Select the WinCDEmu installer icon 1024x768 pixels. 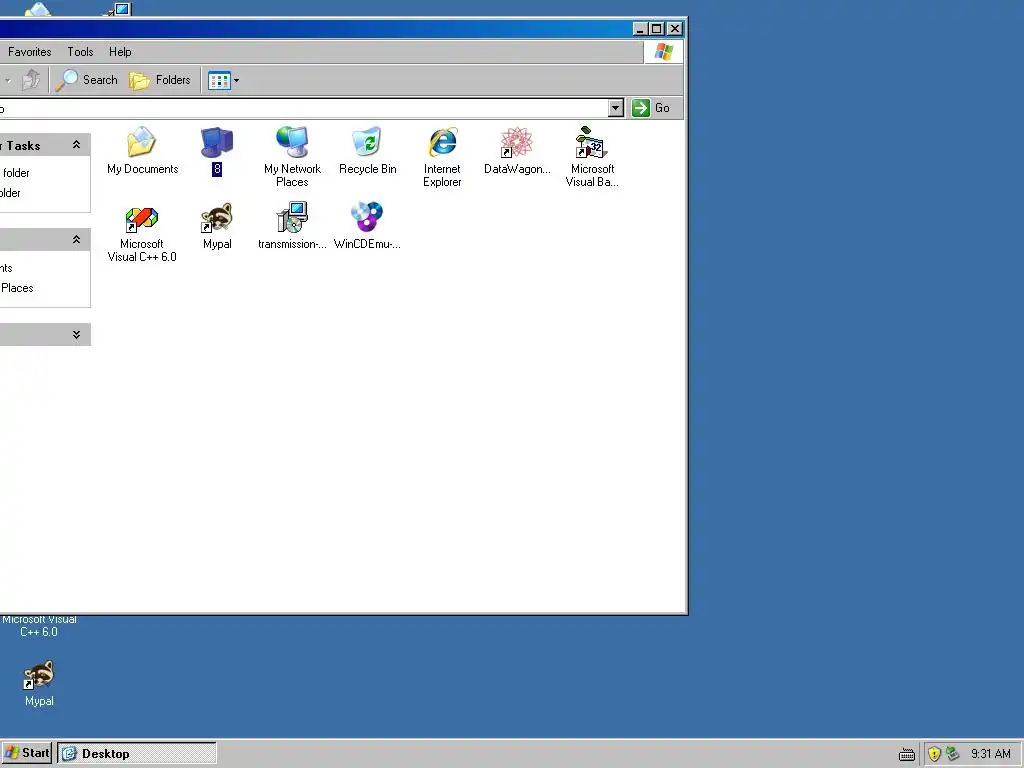coord(367,218)
